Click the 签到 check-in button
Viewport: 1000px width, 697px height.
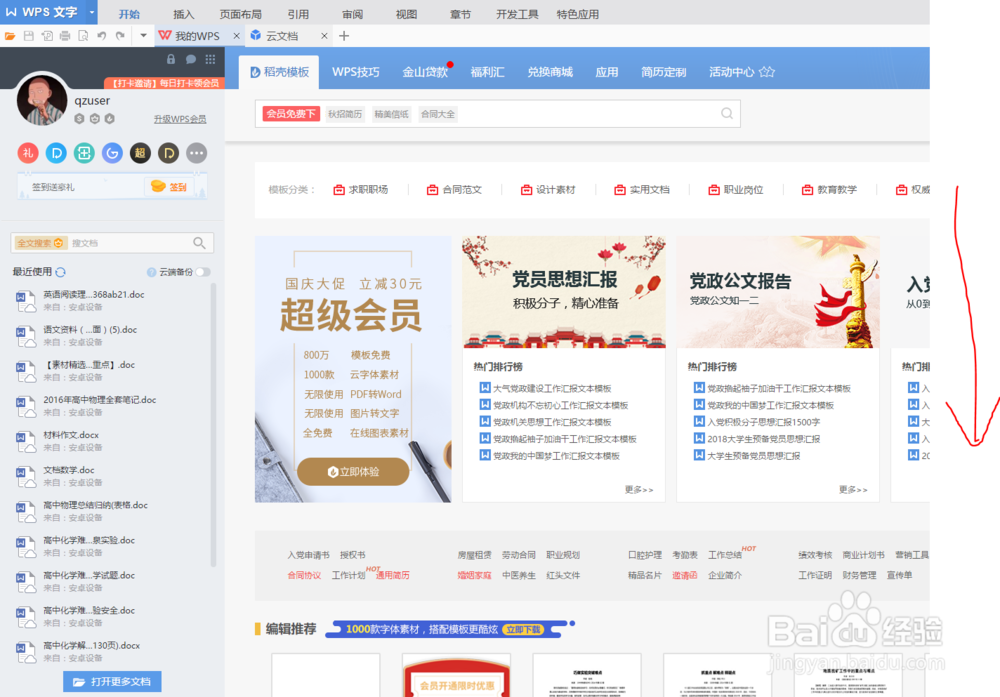click(x=169, y=187)
